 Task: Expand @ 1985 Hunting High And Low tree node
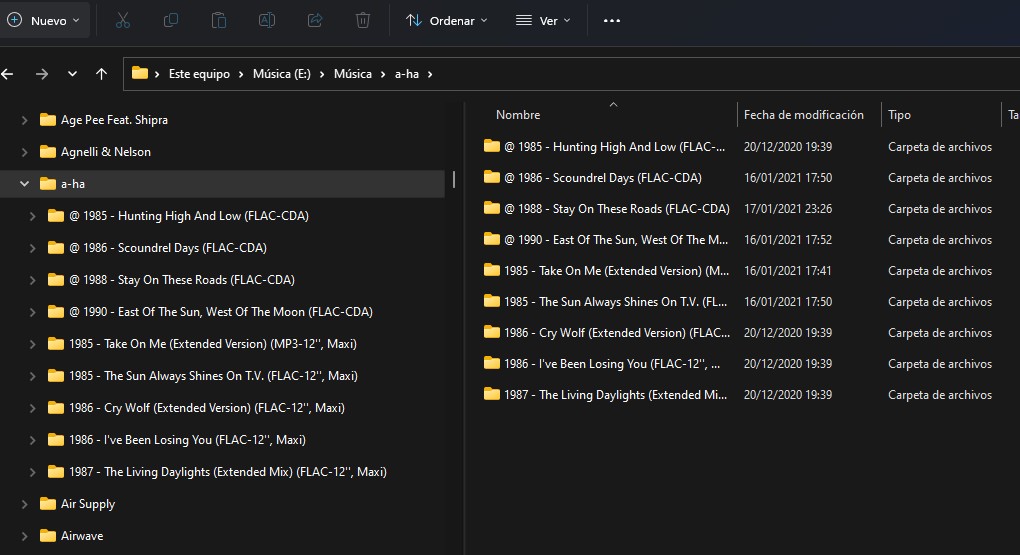click(x=33, y=216)
